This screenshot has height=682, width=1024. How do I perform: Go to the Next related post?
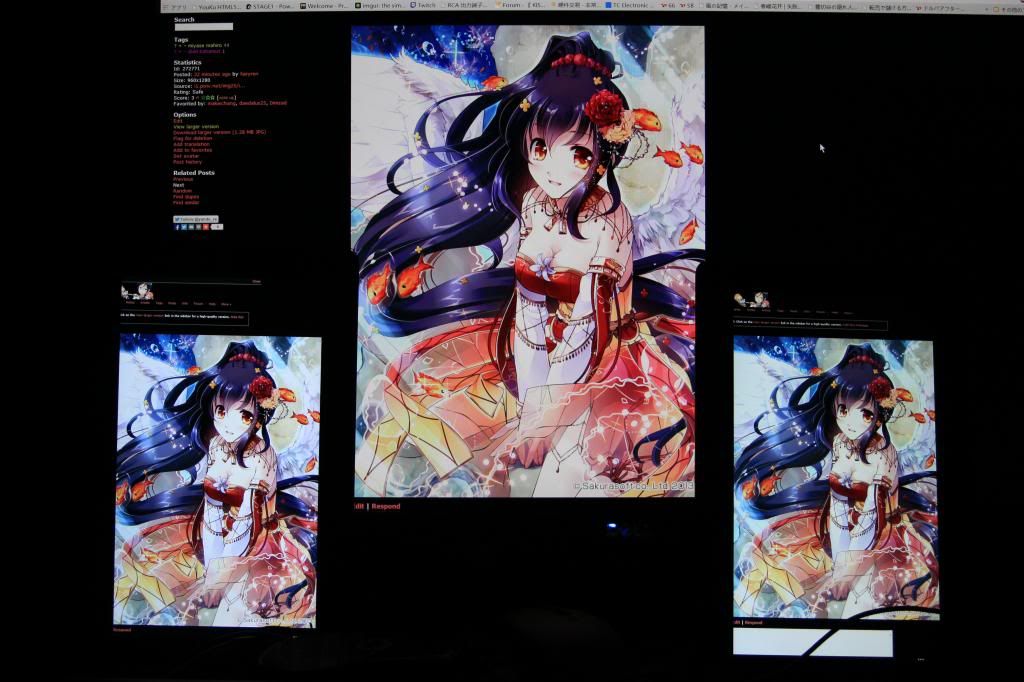tap(178, 185)
